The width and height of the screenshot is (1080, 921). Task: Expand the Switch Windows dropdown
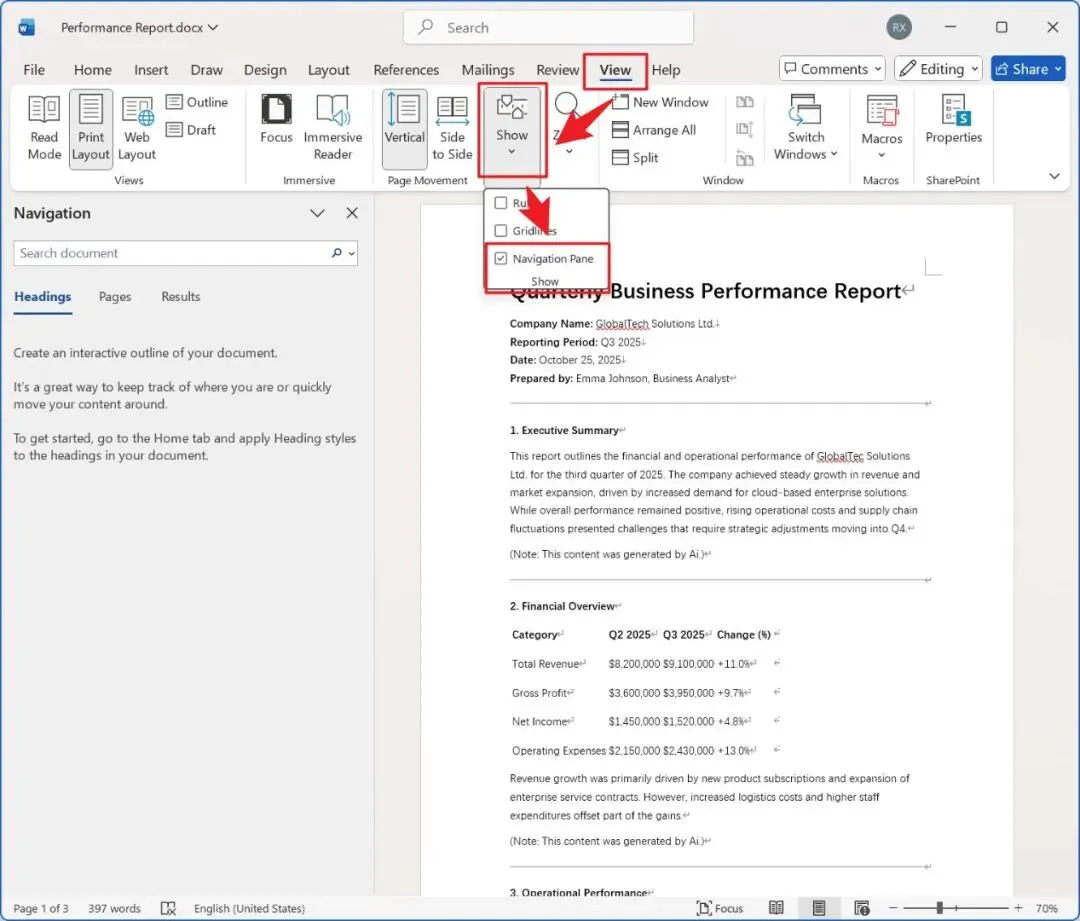point(805,128)
